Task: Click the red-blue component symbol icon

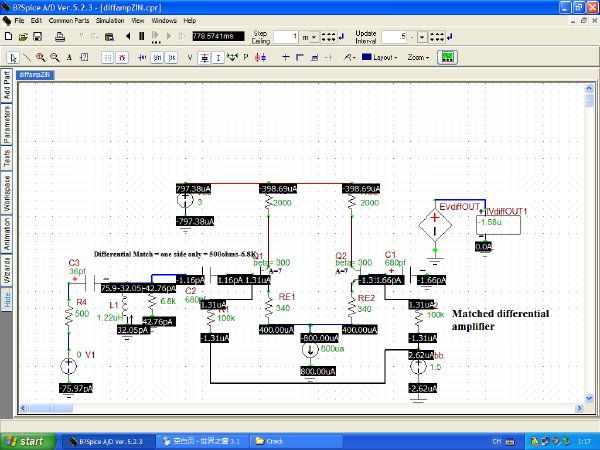Action: (260, 58)
